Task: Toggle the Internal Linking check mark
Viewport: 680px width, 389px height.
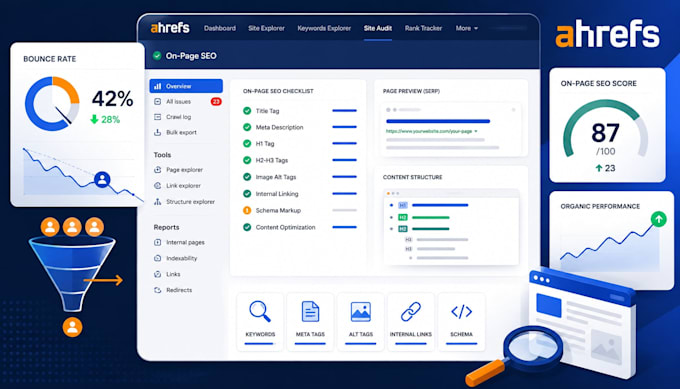Action: (x=247, y=193)
